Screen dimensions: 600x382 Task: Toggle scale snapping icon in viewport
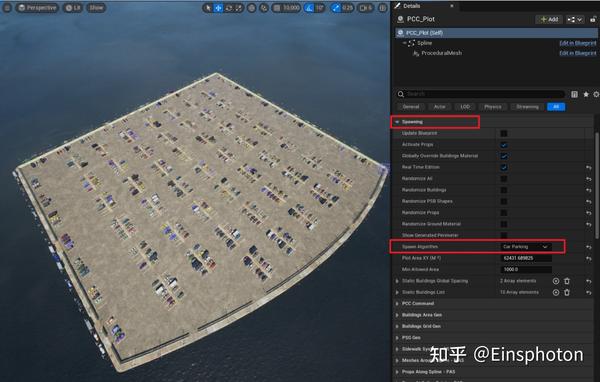point(336,8)
